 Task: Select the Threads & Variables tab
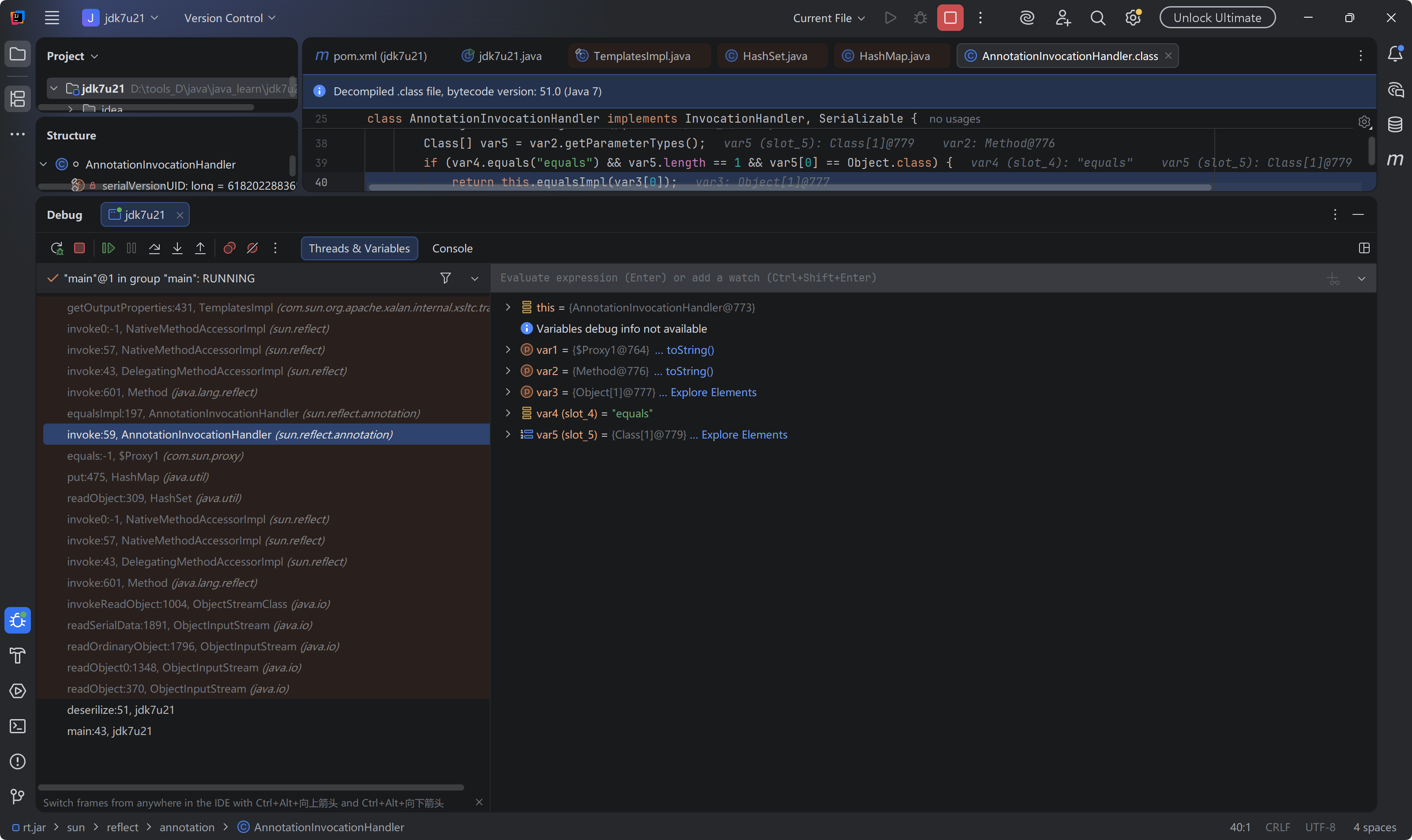pyautogui.click(x=359, y=248)
